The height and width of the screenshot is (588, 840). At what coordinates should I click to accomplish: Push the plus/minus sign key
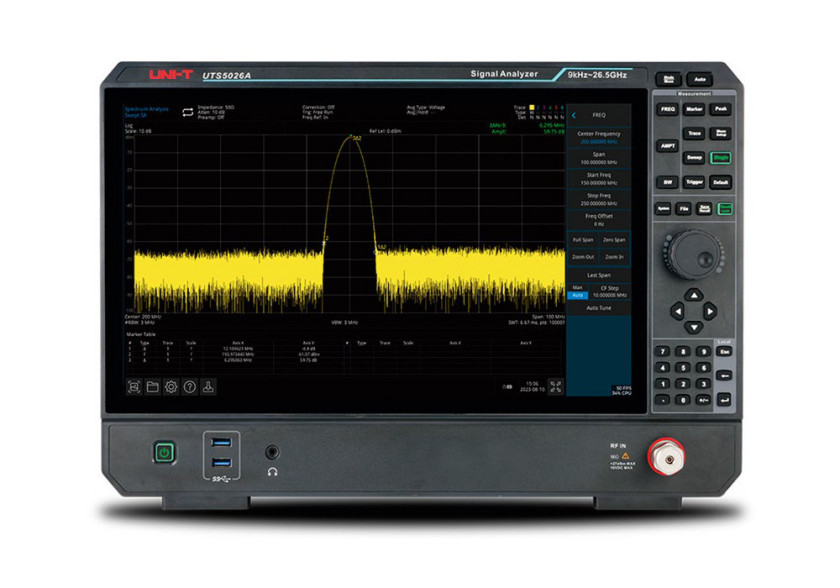(x=703, y=400)
